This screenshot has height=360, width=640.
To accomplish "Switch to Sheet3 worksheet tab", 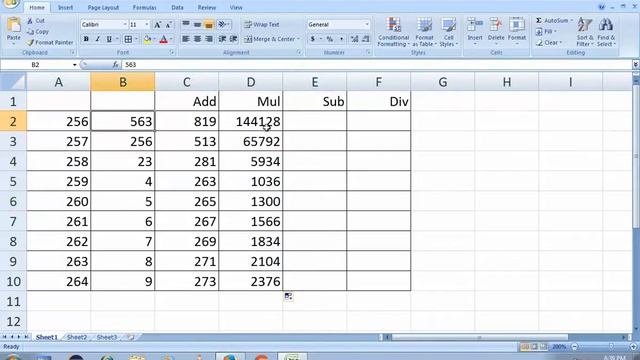I will pyautogui.click(x=107, y=337).
